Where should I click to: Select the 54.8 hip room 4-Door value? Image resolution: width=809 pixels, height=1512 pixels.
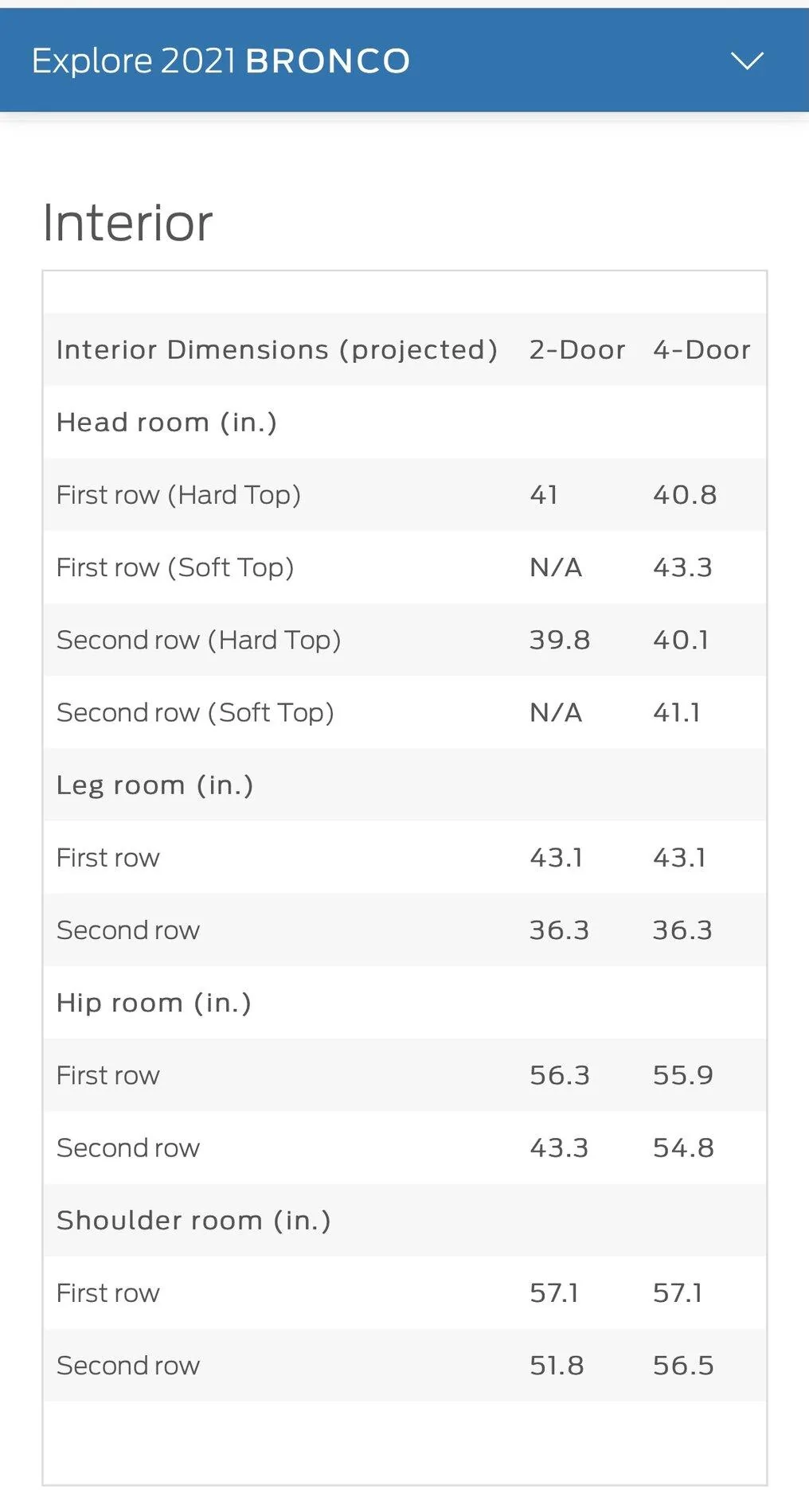(x=683, y=1148)
